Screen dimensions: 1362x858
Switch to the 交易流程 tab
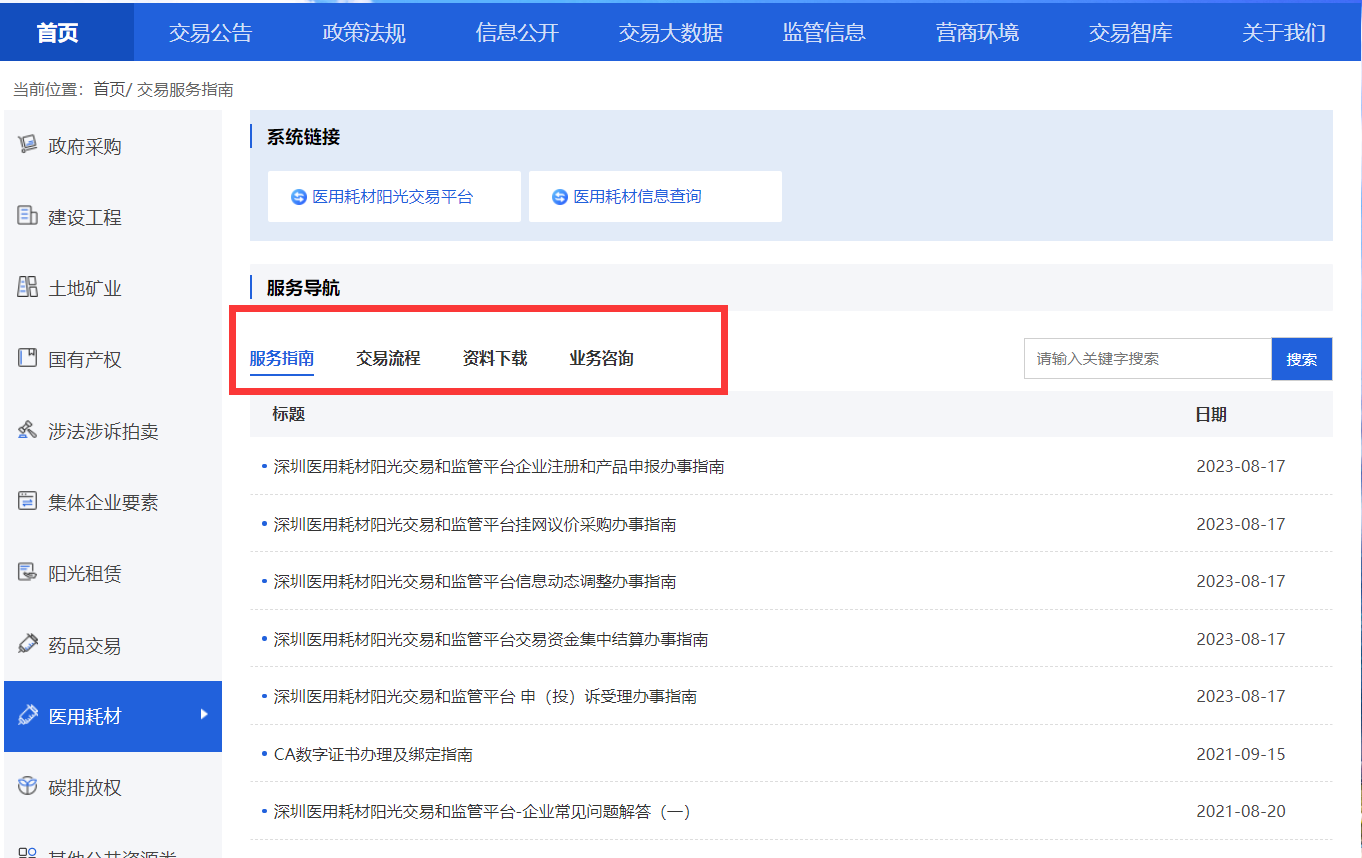pos(388,358)
